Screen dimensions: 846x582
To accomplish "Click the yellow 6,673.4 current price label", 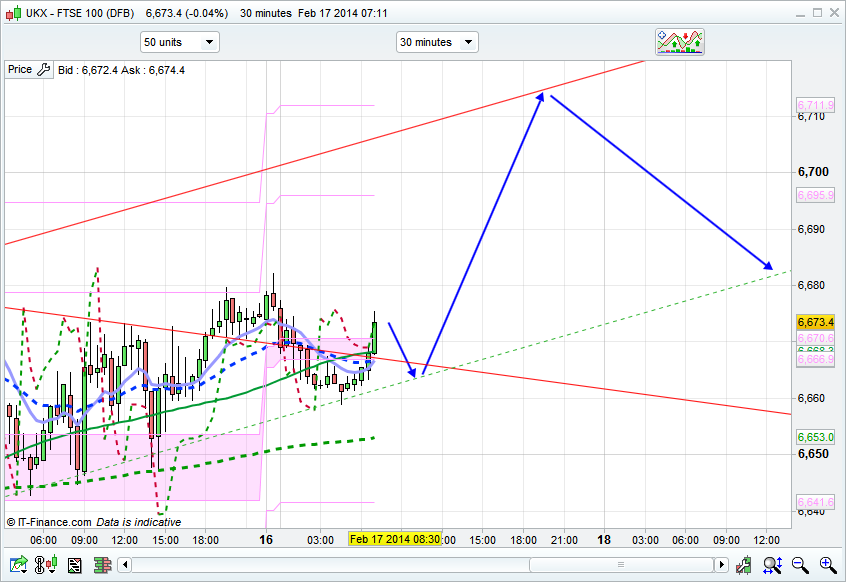I will (x=815, y=322).
